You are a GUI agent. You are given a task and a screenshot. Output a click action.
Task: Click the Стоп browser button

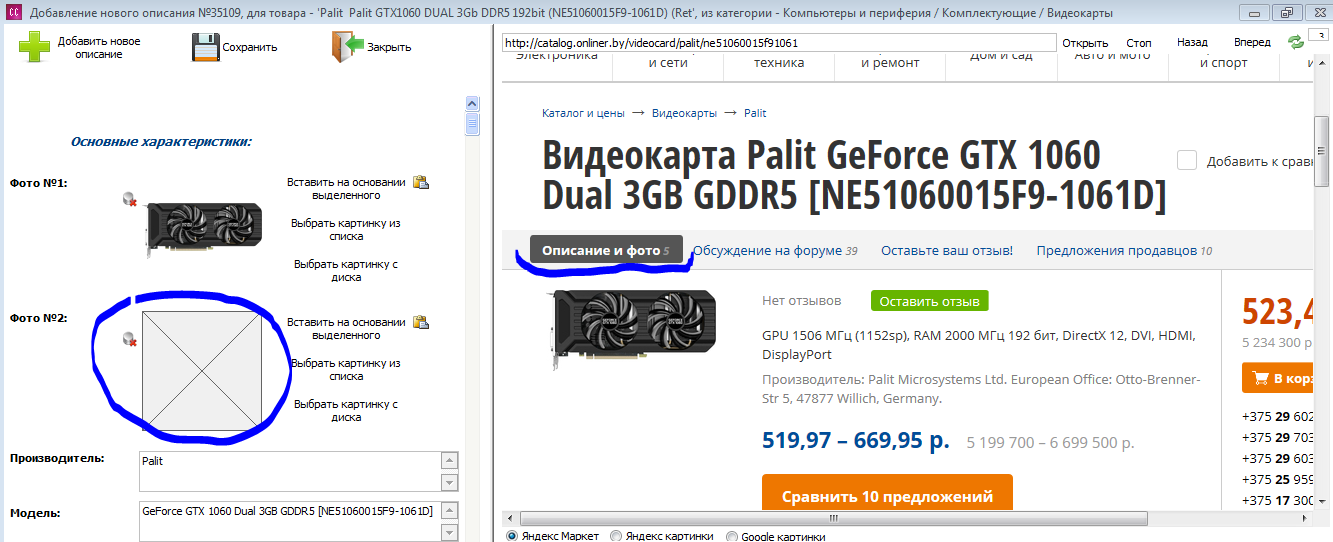click(x=1139, y=43)
